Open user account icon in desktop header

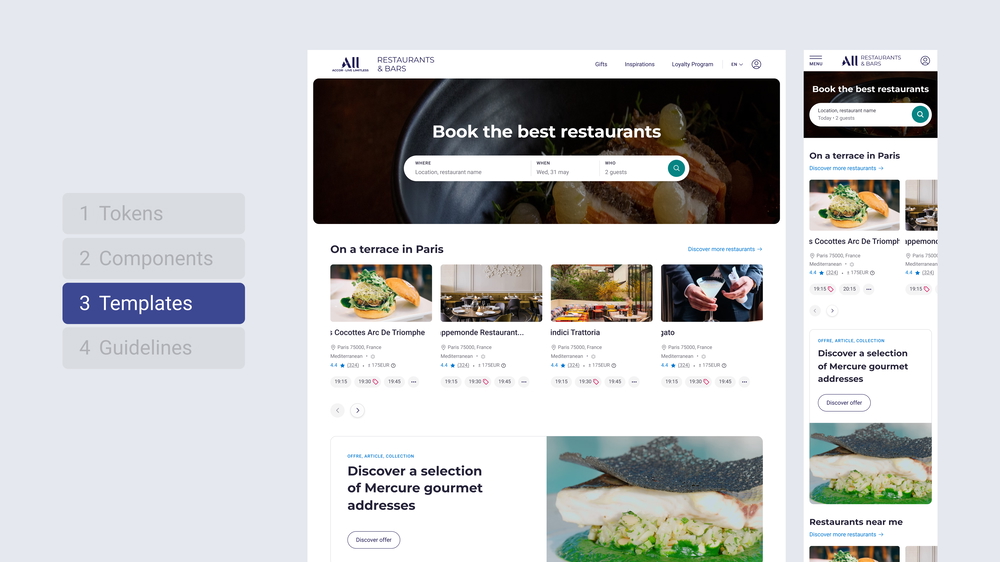pos(756,64)
